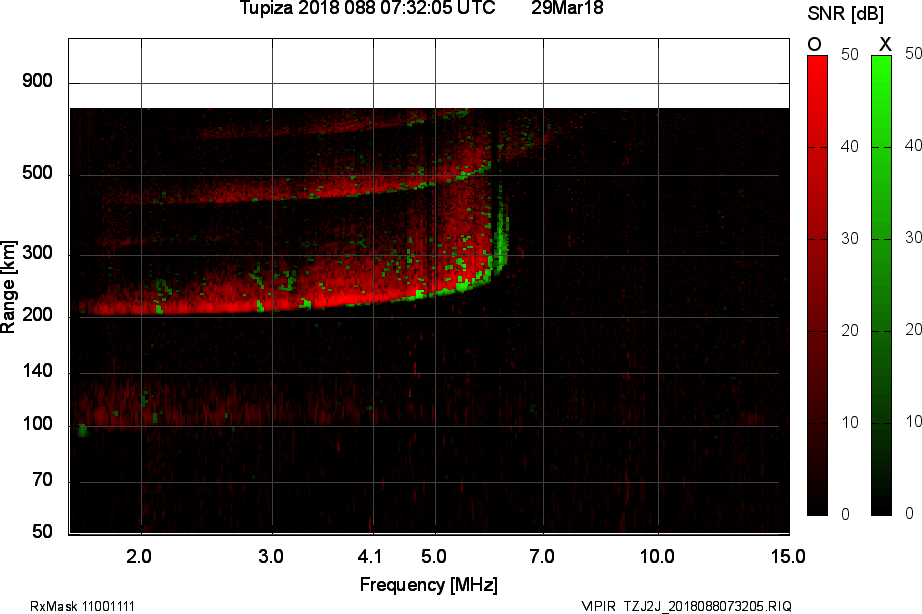Click the 30 tick beside the O color bar
Screen dimensions: 922x614
click(x=850, y=238)
